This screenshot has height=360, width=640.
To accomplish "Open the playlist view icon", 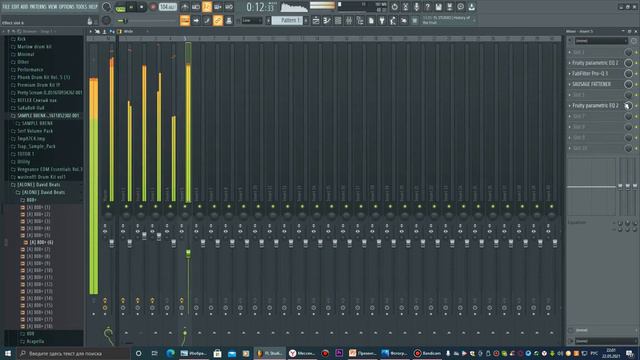I will [x=316, y=20].
